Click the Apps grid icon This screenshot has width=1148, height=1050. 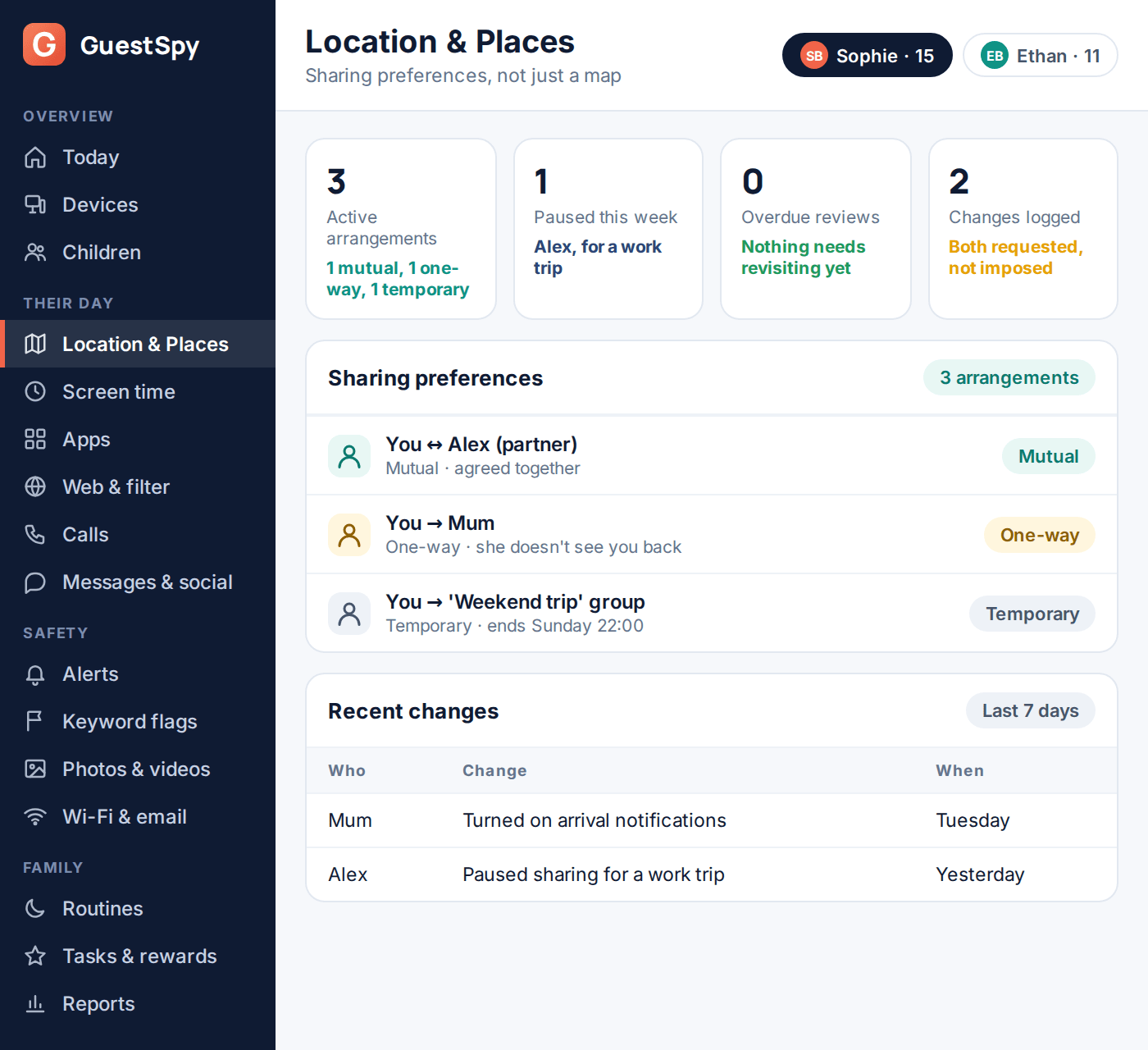tap(35, 440)
